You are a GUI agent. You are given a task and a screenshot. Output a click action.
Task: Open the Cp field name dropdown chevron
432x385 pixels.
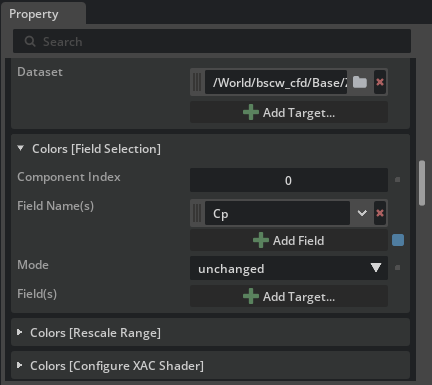(362, 213)
